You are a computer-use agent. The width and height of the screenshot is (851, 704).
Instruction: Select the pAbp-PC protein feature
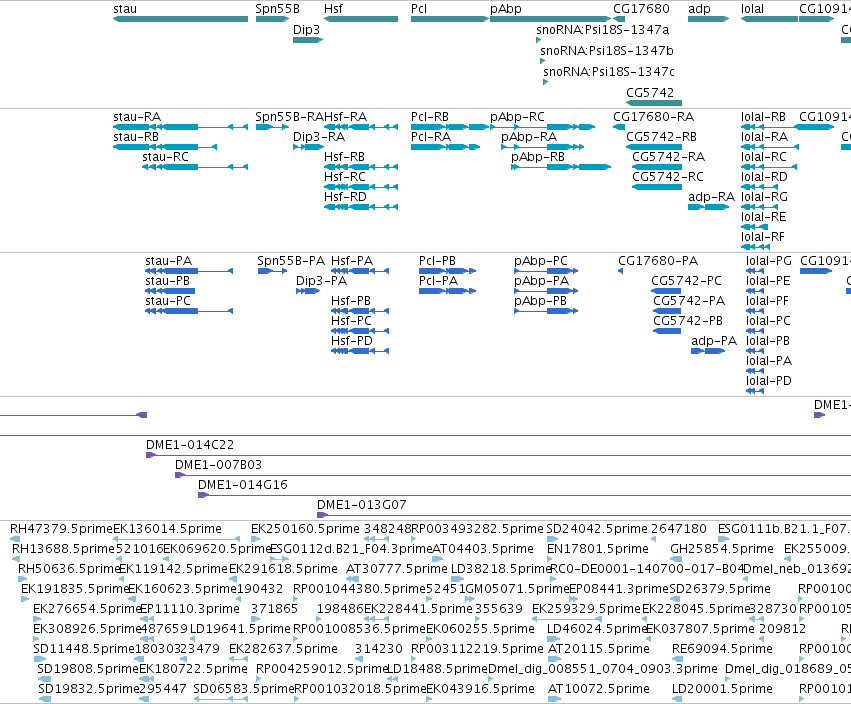tap(546, 271)
